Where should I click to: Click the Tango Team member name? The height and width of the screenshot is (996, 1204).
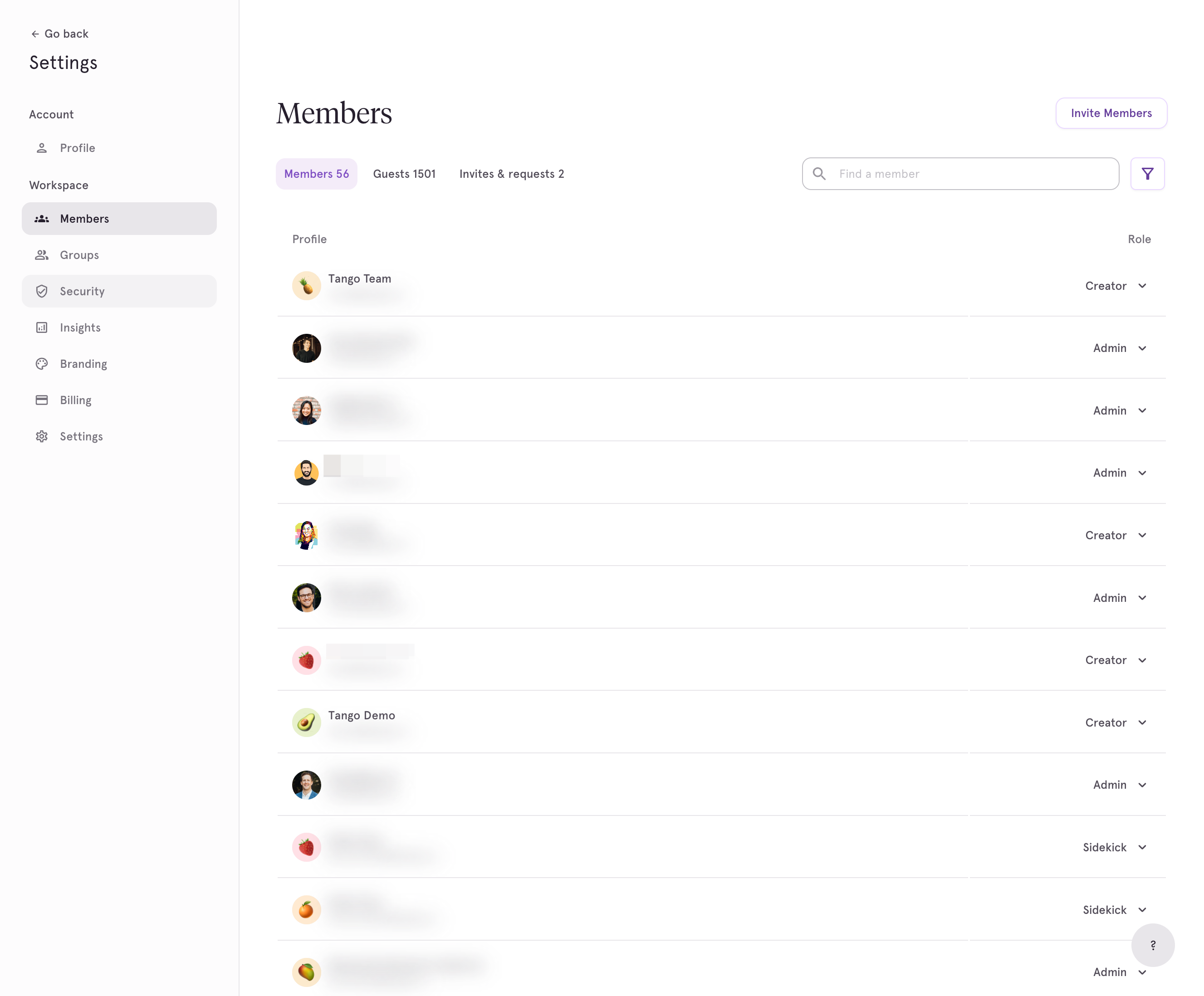point(359,278)
